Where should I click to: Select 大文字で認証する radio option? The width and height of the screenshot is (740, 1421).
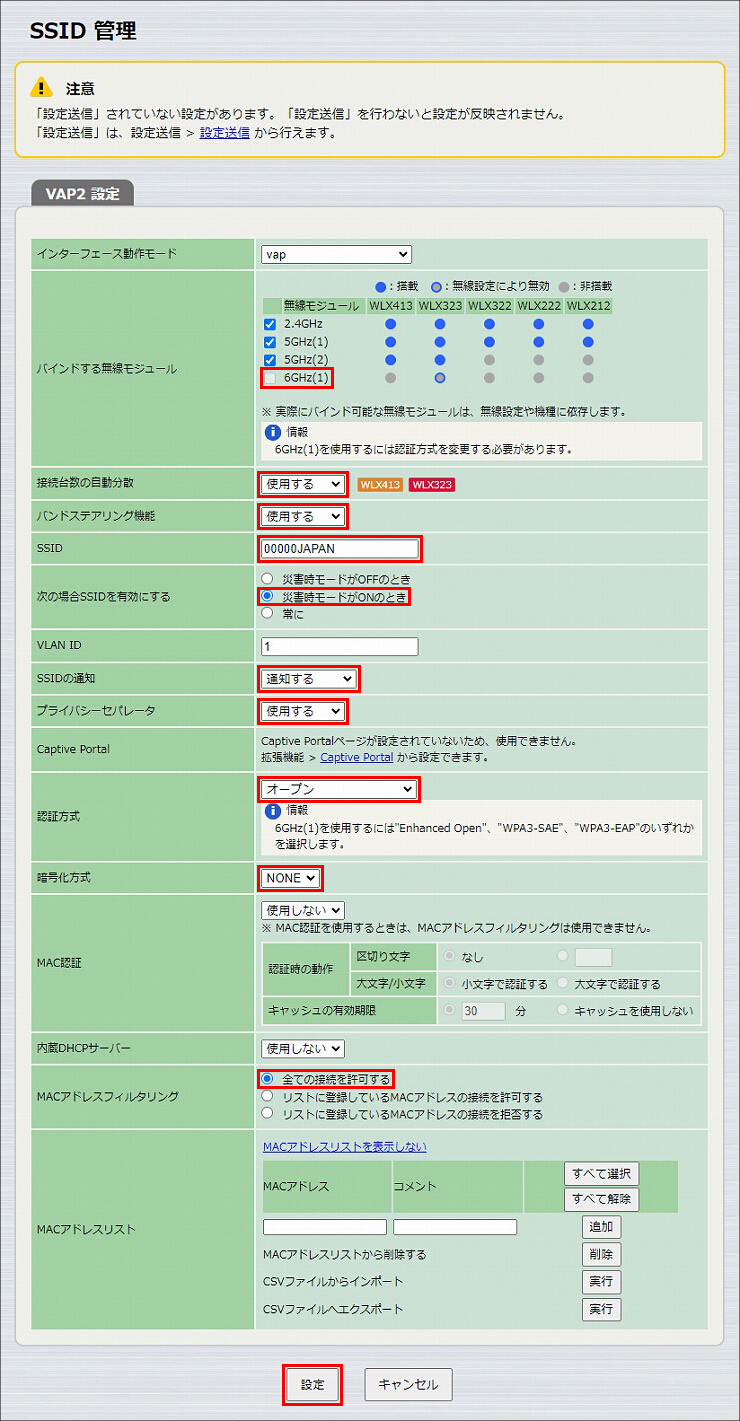pos(565,983)
